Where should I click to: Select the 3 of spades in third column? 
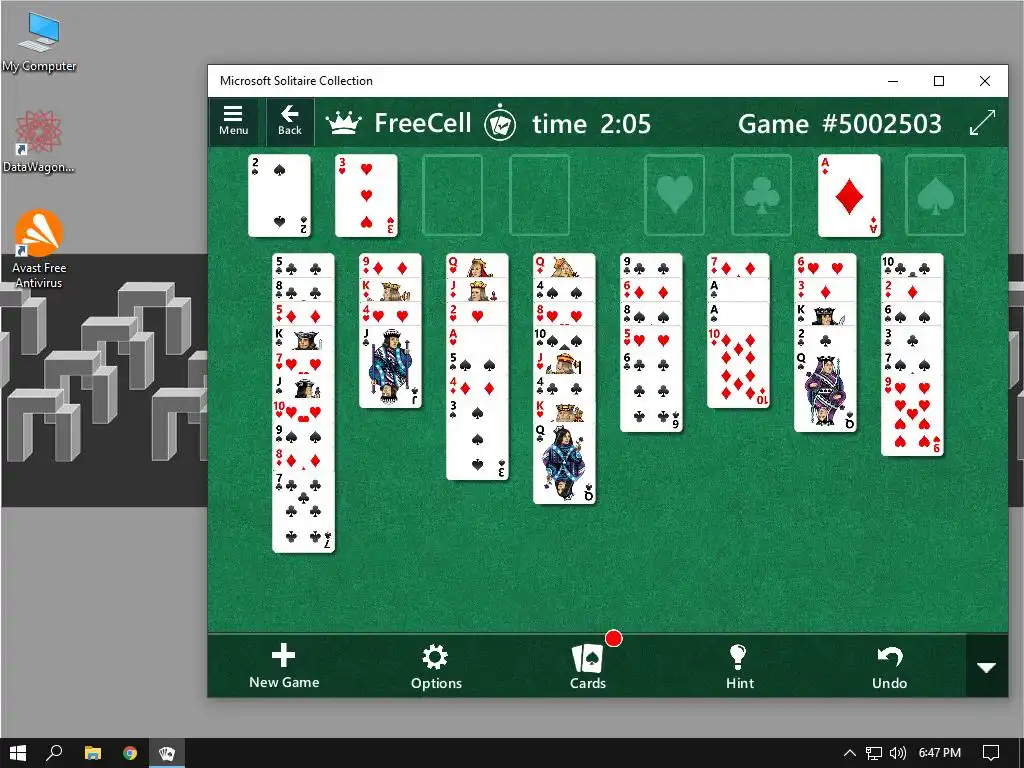(477, 439)
